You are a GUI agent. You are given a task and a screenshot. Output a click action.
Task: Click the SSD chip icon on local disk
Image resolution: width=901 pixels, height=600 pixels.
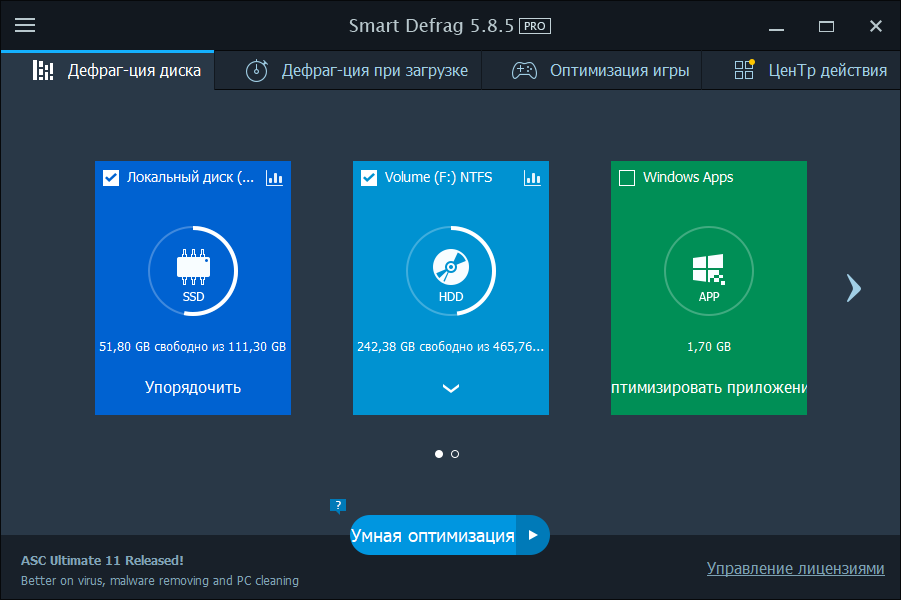click(193, 266)
